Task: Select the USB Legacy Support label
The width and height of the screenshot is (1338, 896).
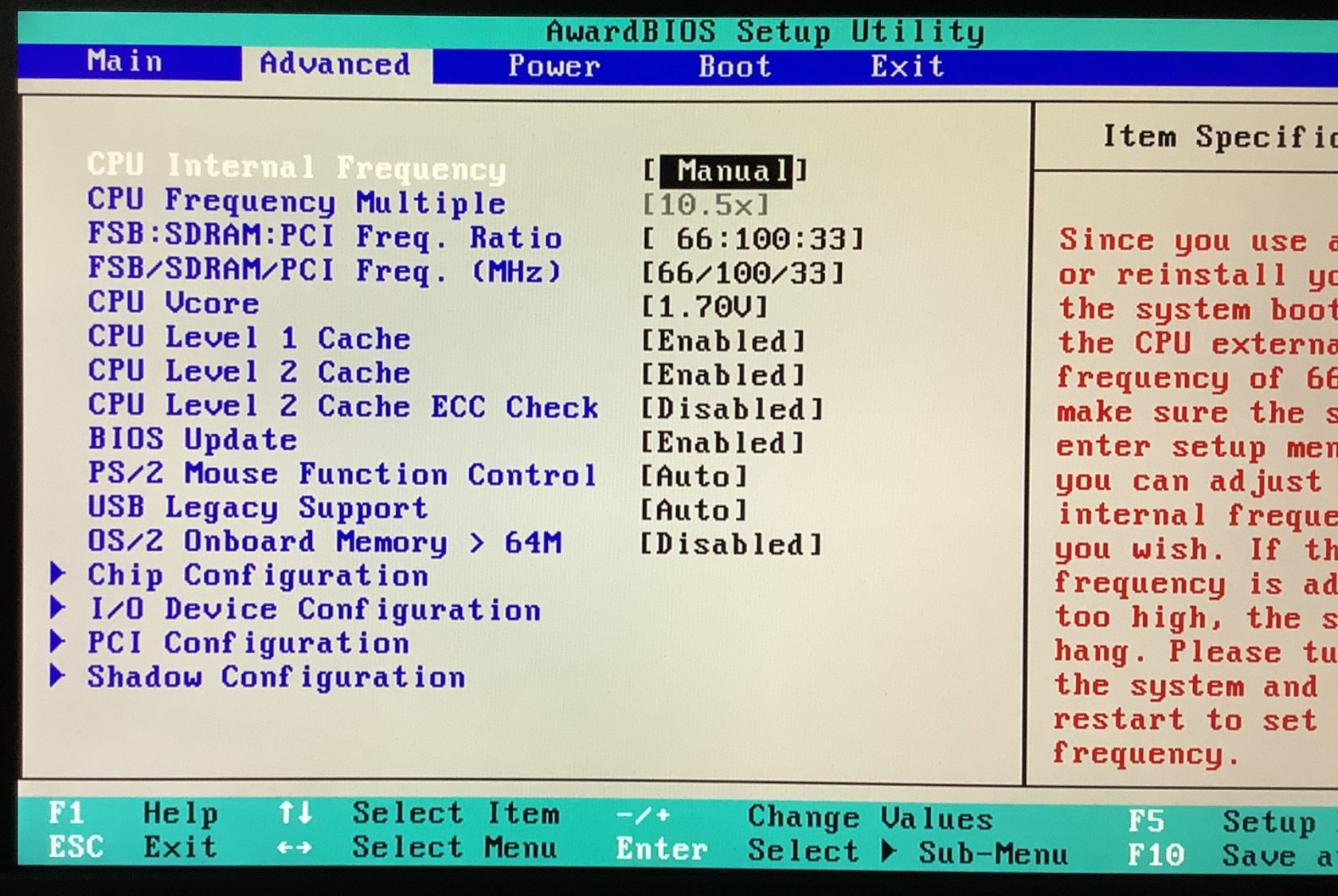Action: [257, 508]
